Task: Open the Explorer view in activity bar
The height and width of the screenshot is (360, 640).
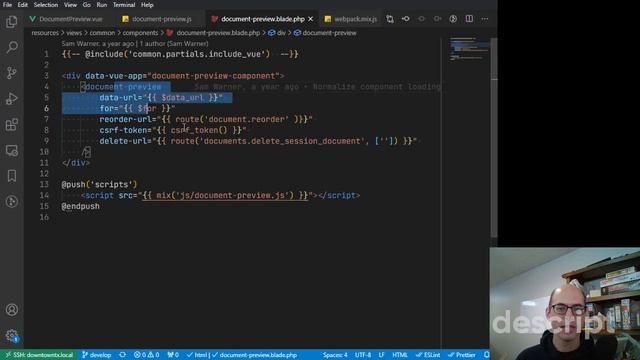Action: click(12, 22)
